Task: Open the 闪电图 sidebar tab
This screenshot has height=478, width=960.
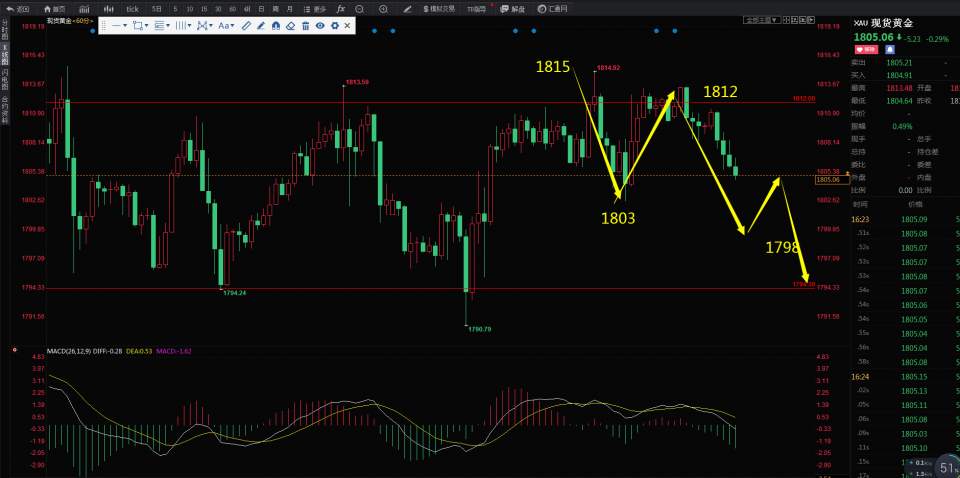Action: [4, 79]
